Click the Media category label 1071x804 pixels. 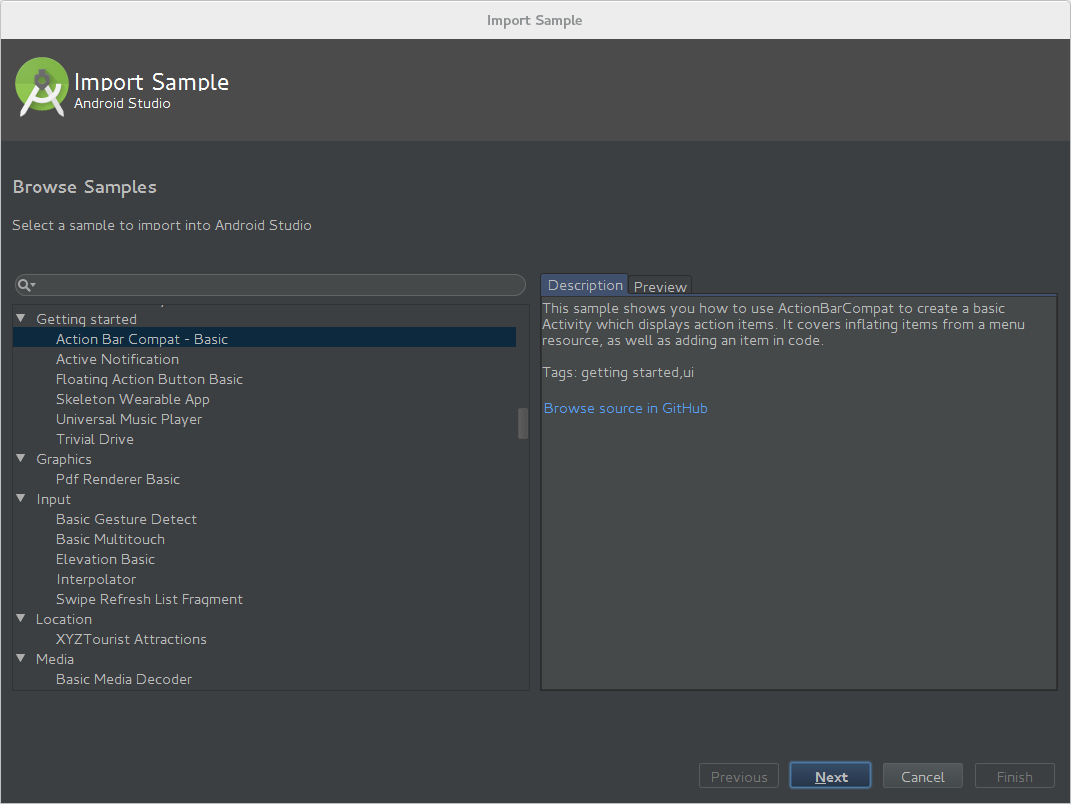coord(55,659)
